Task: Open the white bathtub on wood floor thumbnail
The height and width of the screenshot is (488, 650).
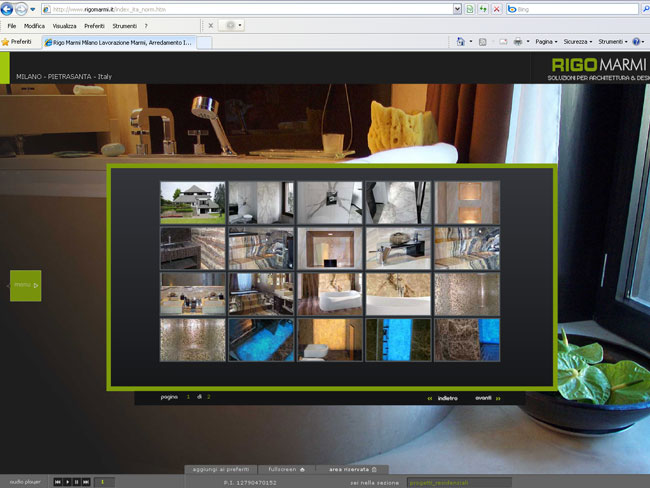Action: click(330, 294)
